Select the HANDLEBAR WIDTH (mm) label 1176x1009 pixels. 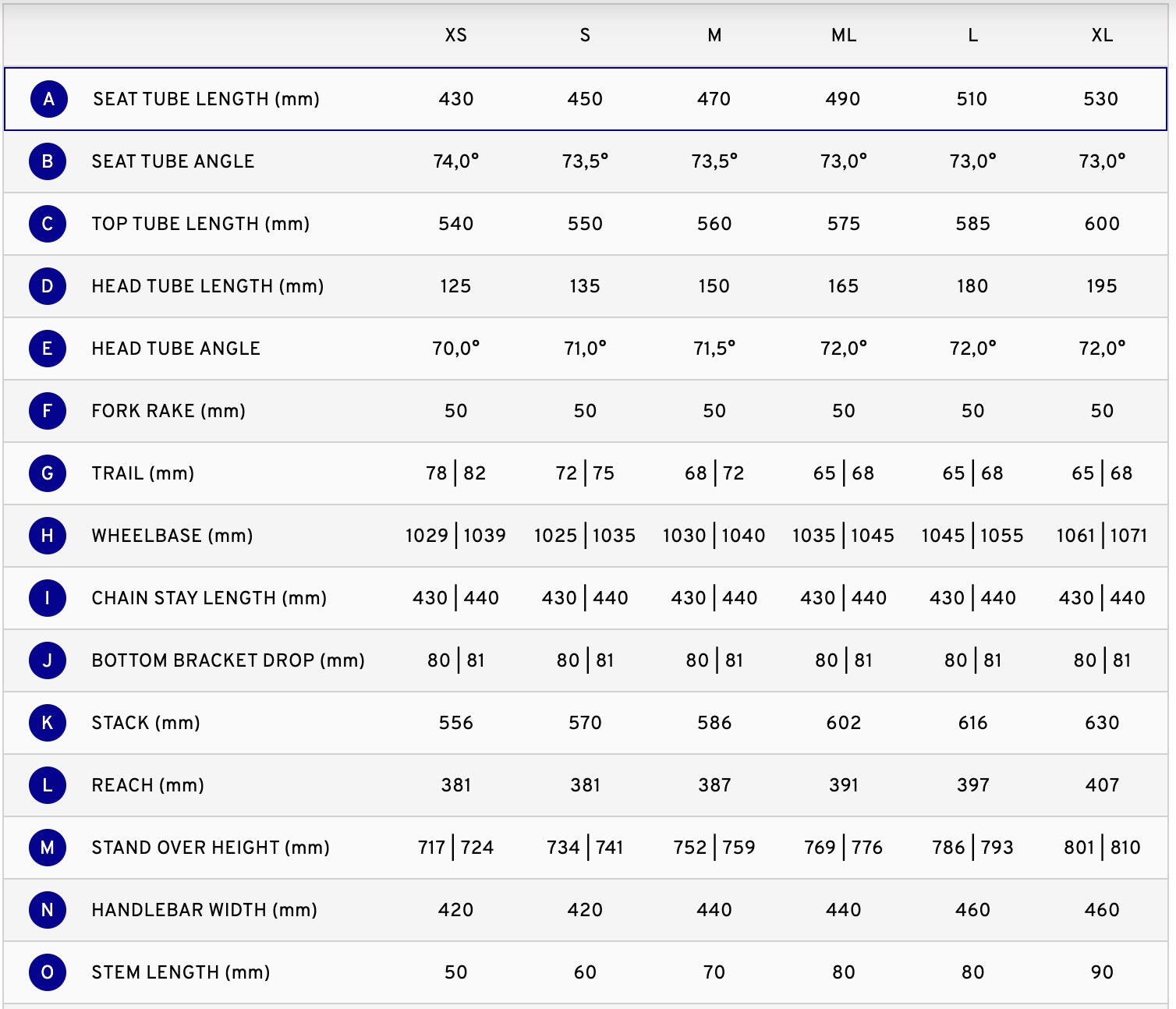[204, 910]
